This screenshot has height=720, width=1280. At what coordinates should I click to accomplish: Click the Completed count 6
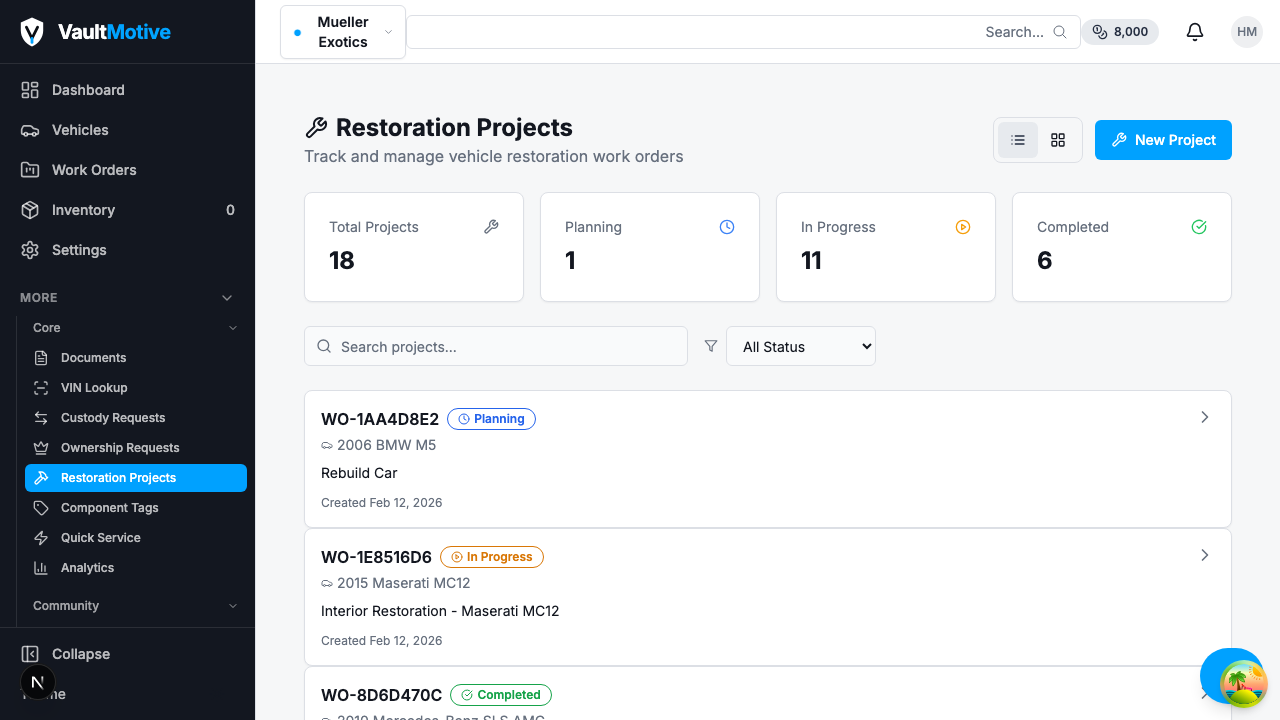click(1045, 261)
